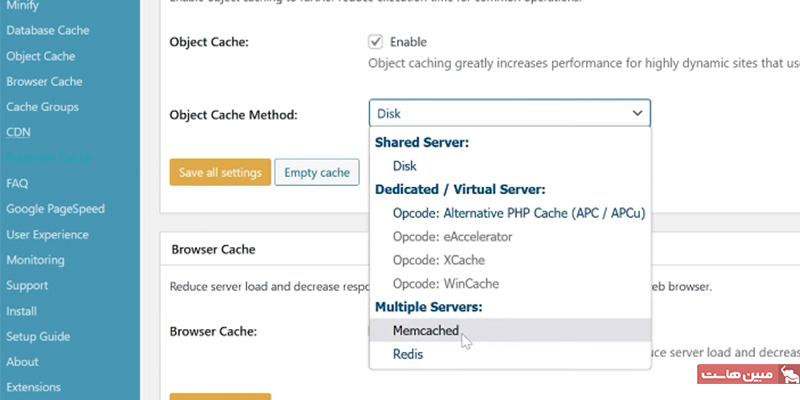This screenshot has width=800, height=400.
Task: Open Minify in the sidebar
Action: (24, 5)
